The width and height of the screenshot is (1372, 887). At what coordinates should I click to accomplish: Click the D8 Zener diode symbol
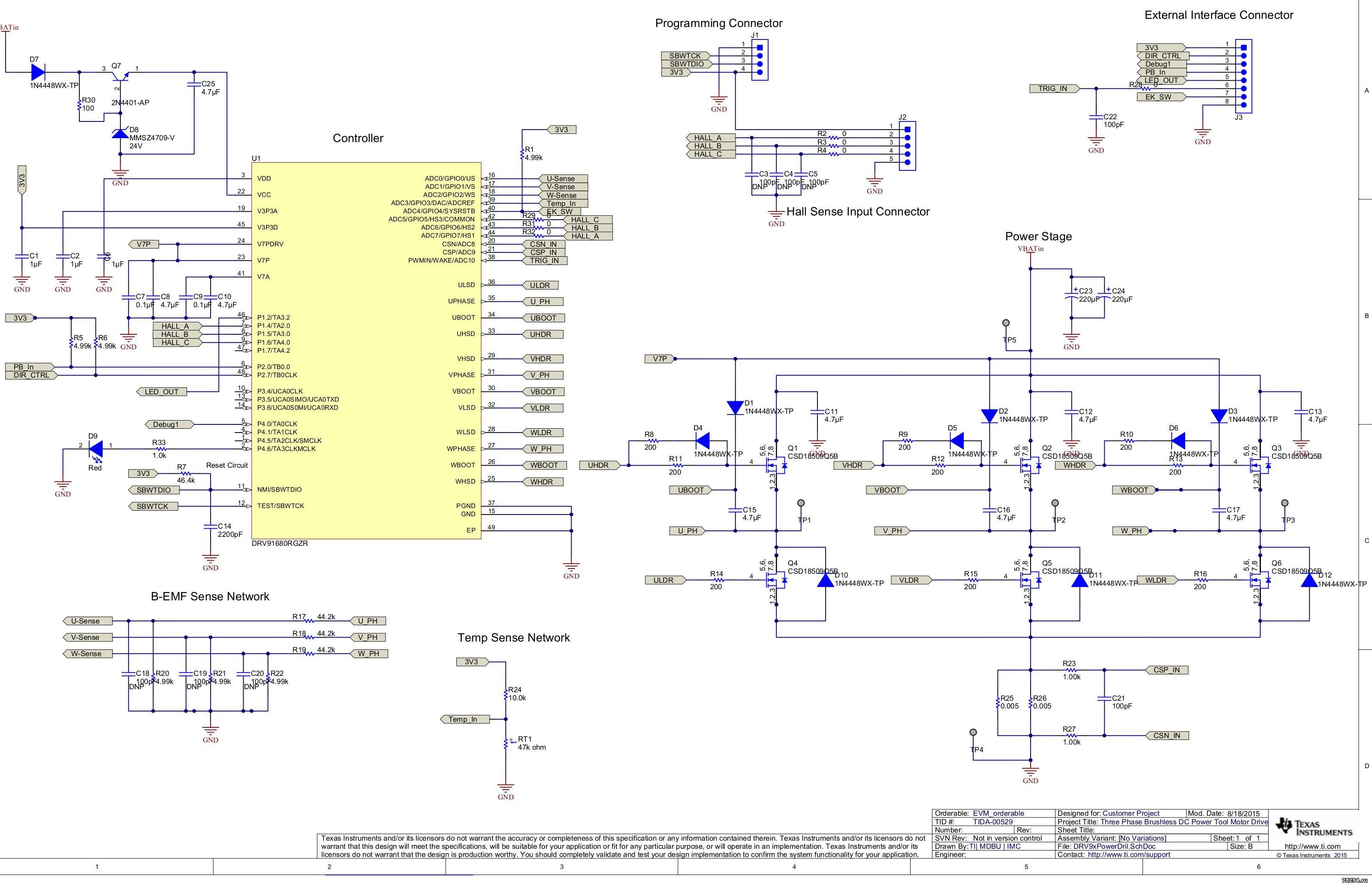click(120, 133)
